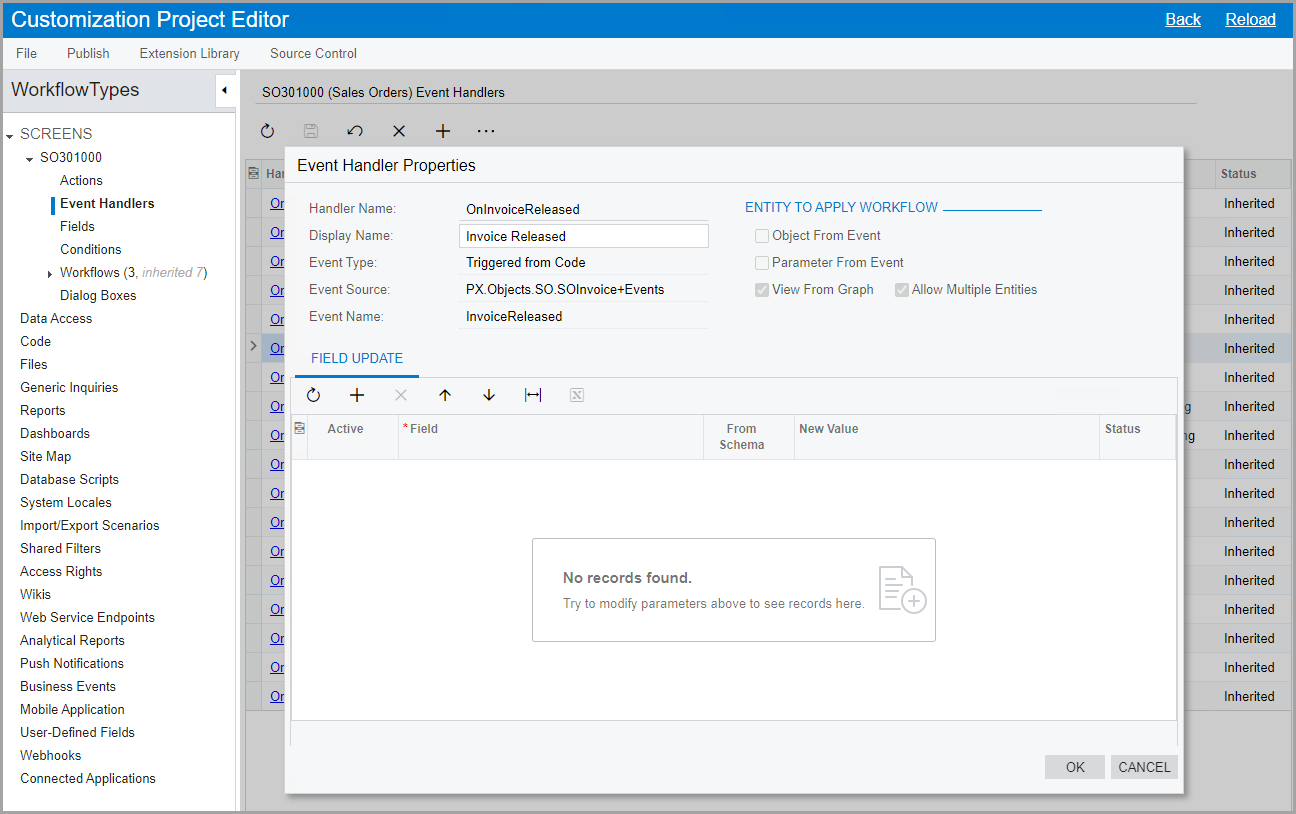Screen dimensions: 1296x814
Task: Click the fit to screen columns icon
Action: pos(533,395)
